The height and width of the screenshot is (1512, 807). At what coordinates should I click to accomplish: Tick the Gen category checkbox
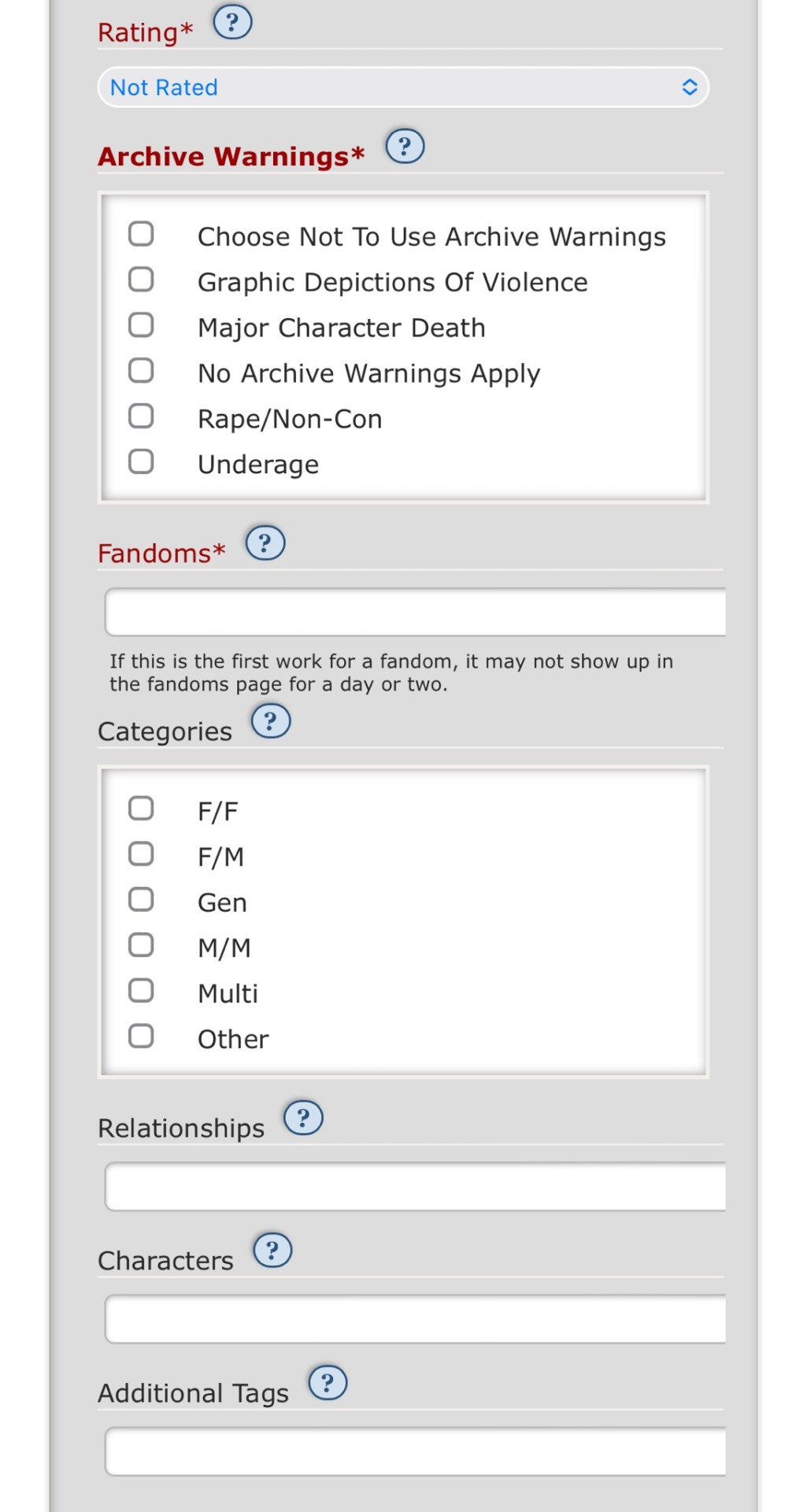click(141, 899)
